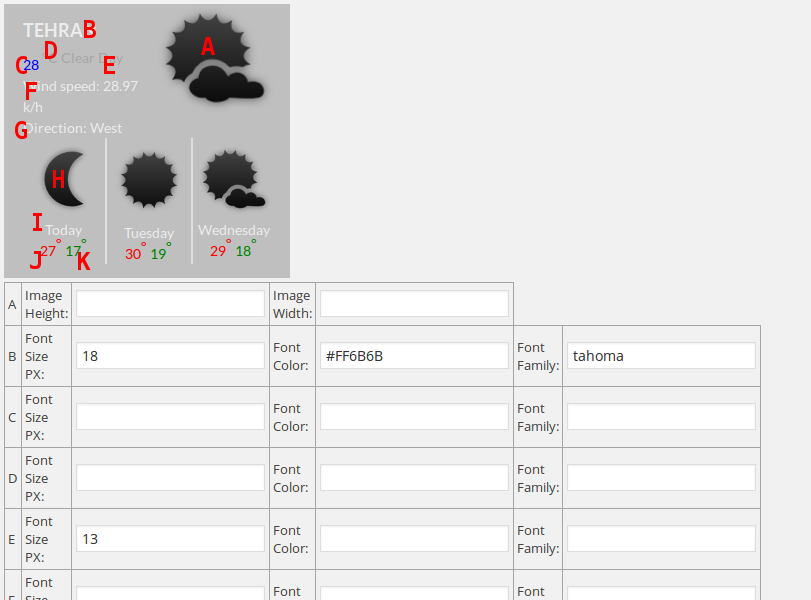The width and height of the screenshot is (811, 600).
Task: Click the k/h wind unit text
Action: coord(33,108)
